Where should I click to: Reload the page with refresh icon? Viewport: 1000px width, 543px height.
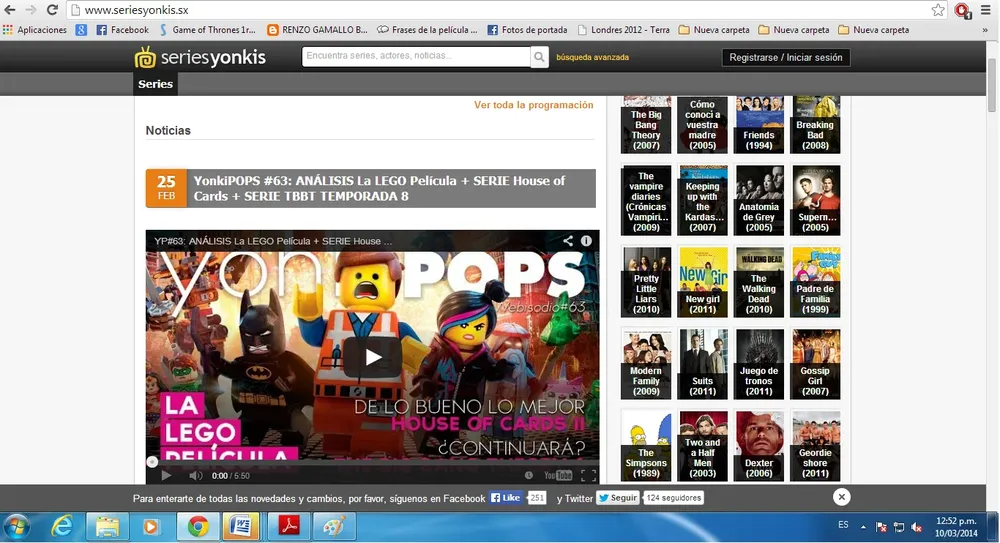point(52,10)
